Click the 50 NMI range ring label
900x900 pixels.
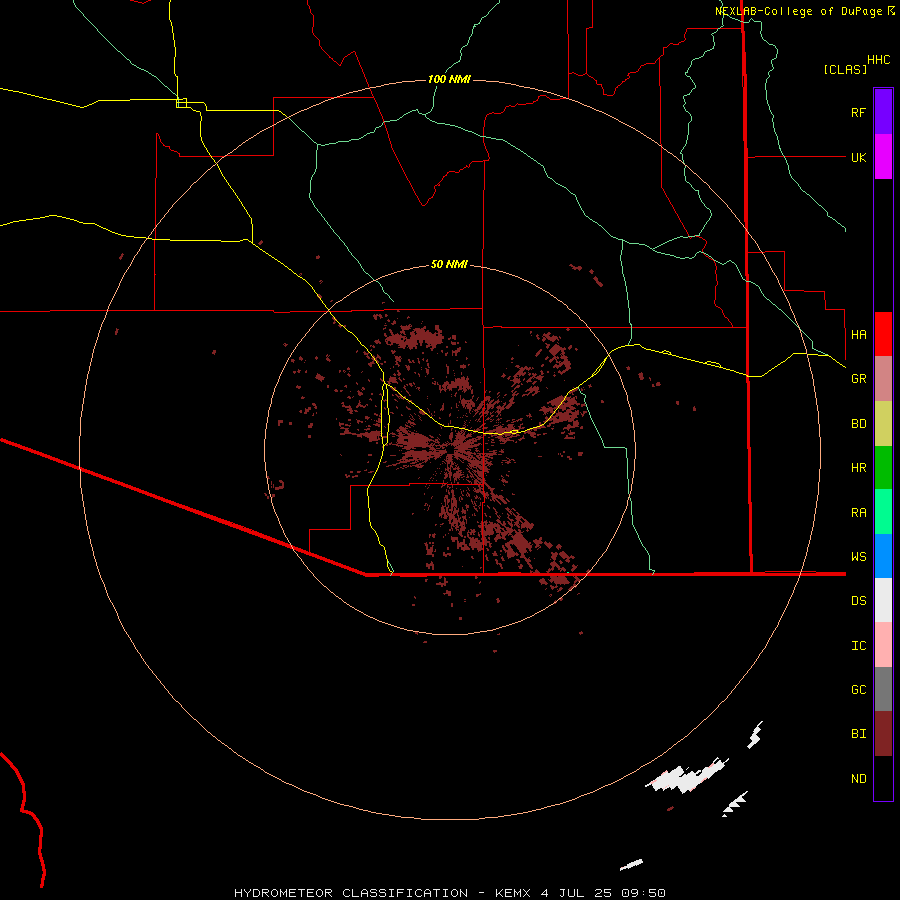pos(449,264)
